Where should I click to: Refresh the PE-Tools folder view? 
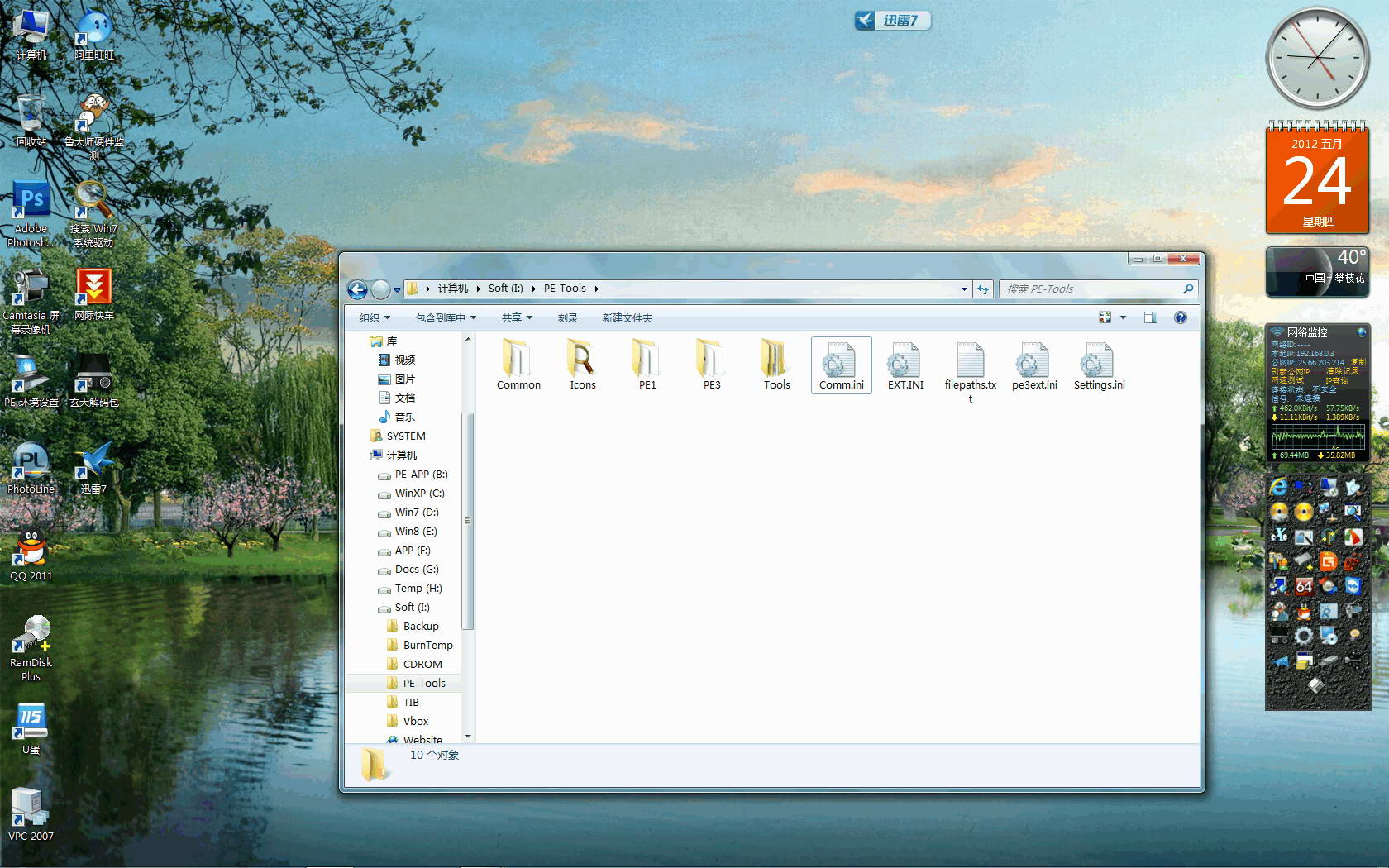click(x=983, y=289)
